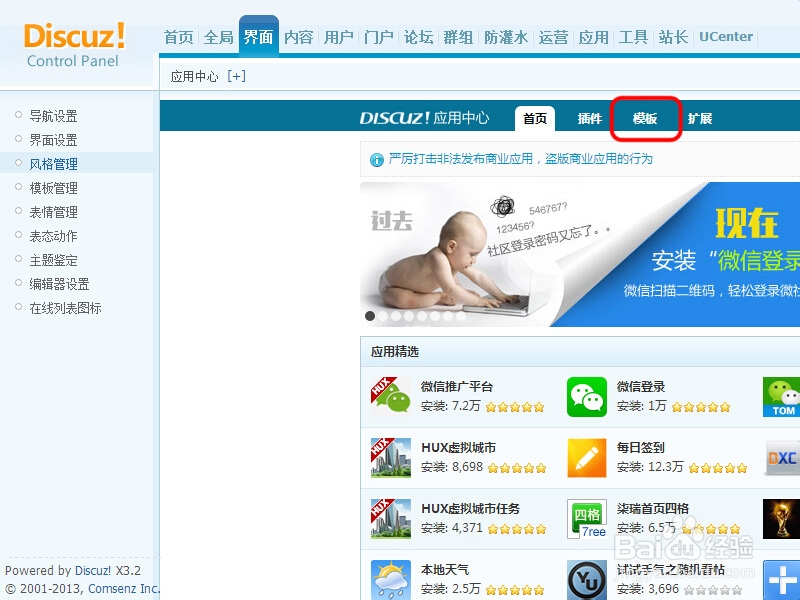The height and width of the screenshot is (600, 800).
Task: Open the DXC app icon
Action: (x=781, y=458)
